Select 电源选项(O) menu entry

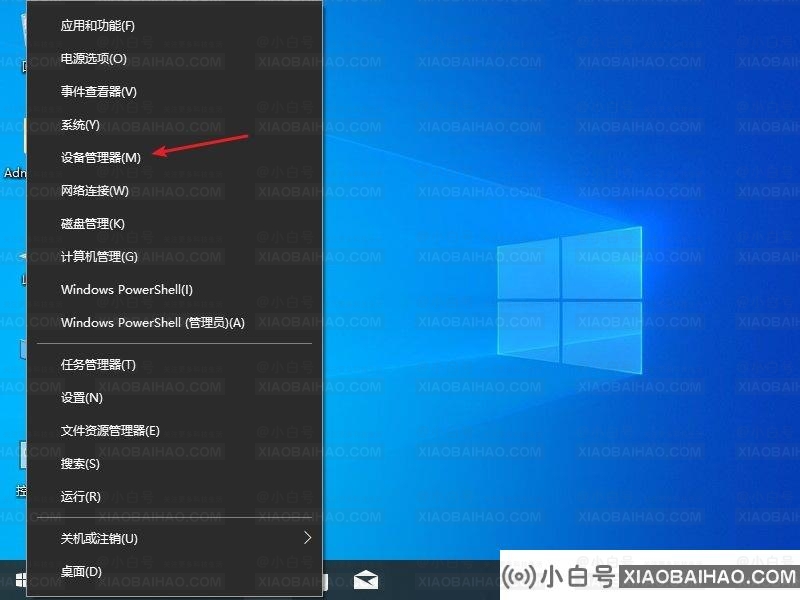point(174,59)
